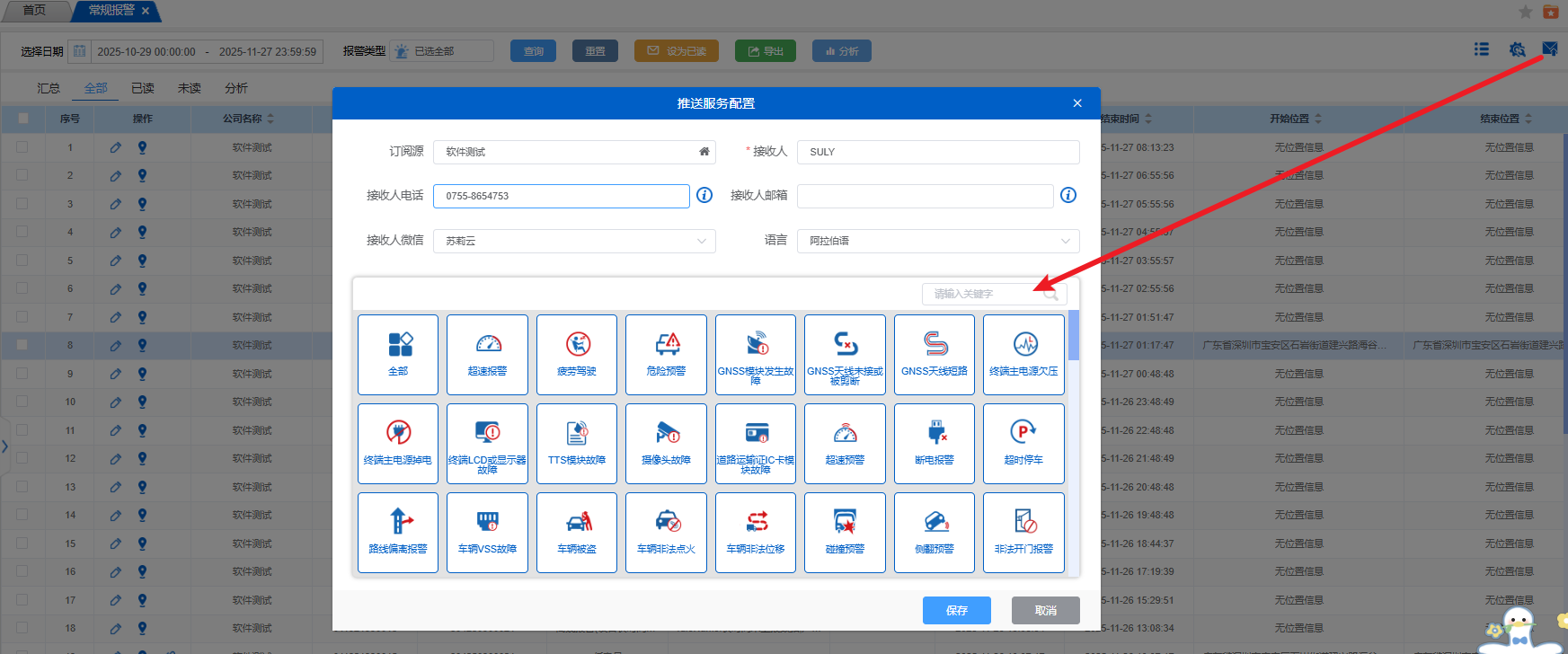
Task: Click the 取消 button
Action: pyautogui.click(x=1045, y=610)
